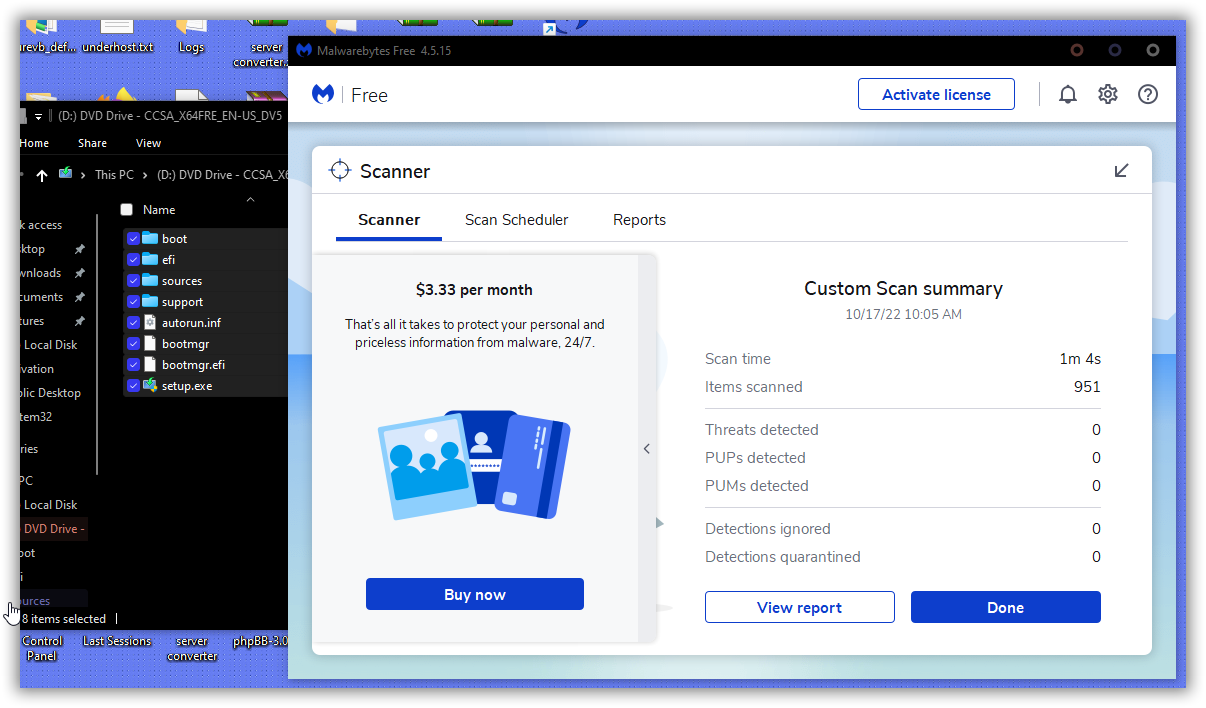Open the Malwarebytes help icon
1206x708 pixels.
coord(1148,95)
